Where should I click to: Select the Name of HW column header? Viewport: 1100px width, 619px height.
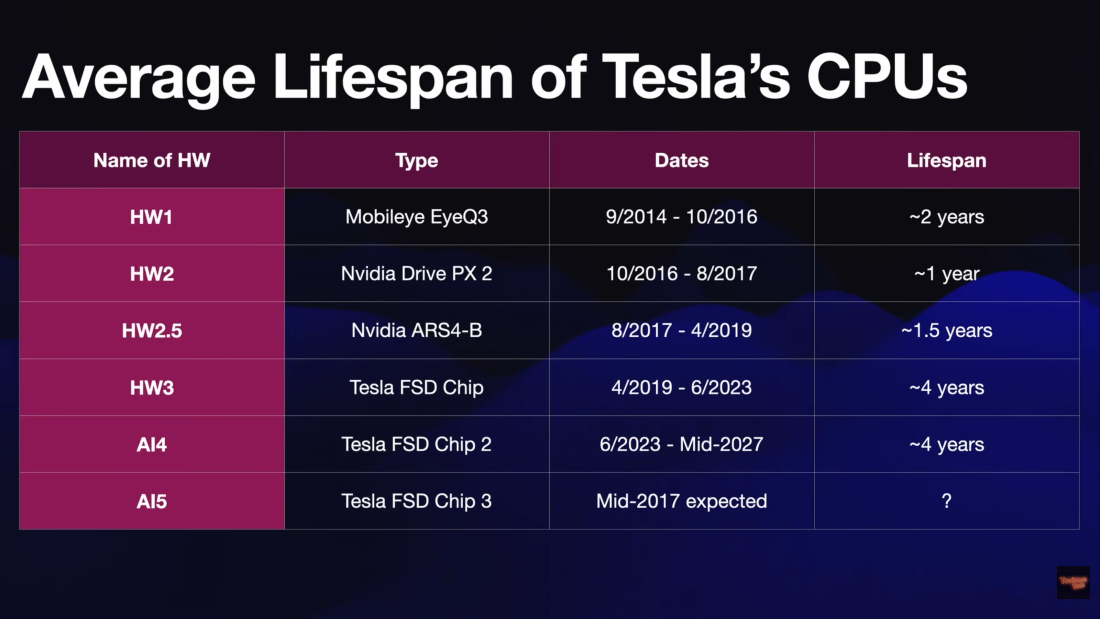tap(152, 160)
